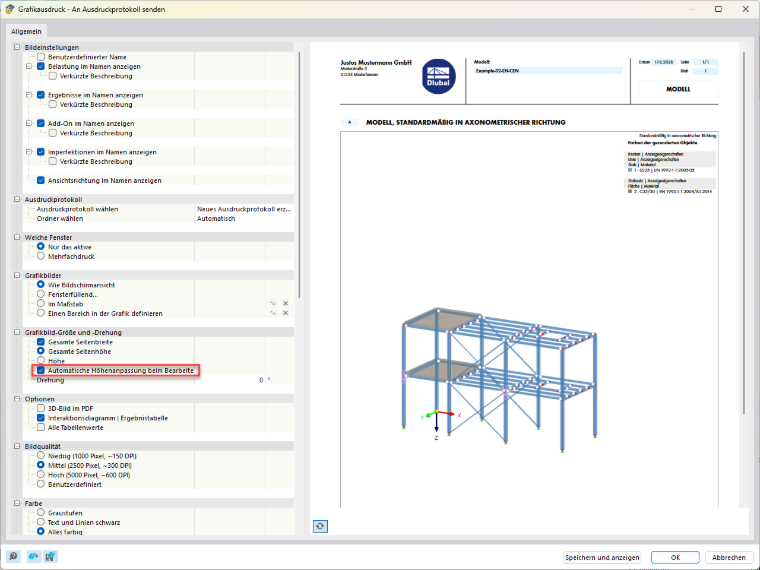Click the settings panel vertical scrollbar
760x570 pixels.
pyautogui.click(x=299, y=174)
